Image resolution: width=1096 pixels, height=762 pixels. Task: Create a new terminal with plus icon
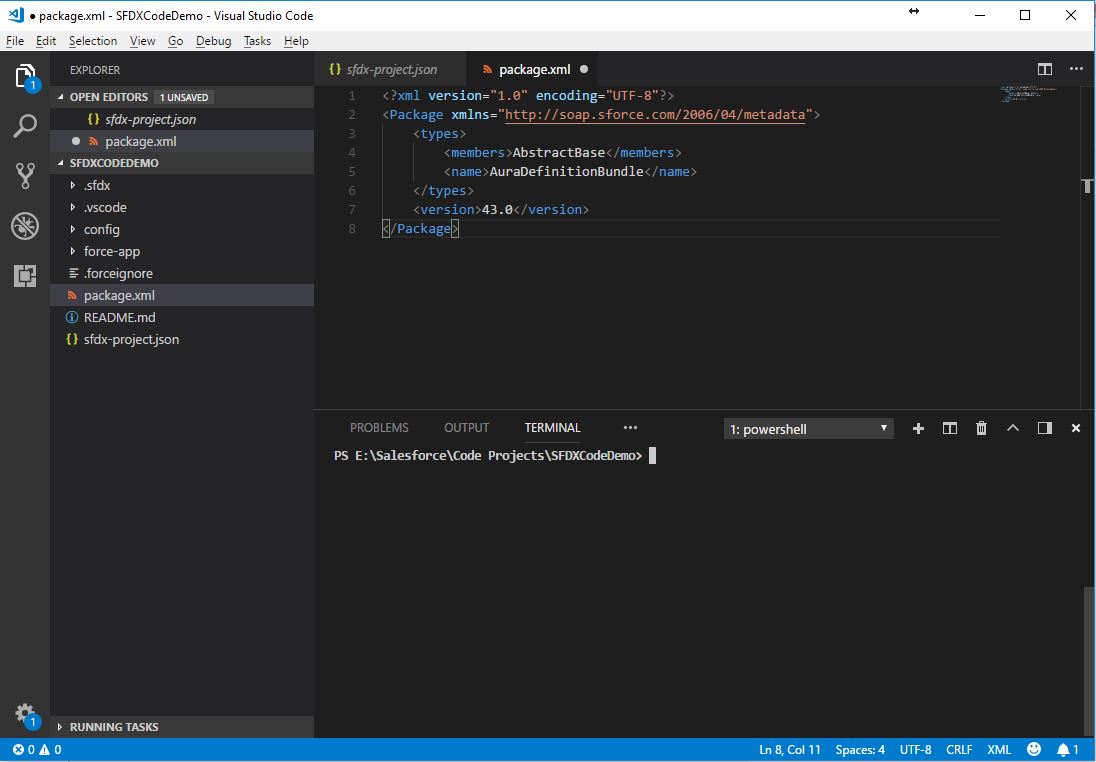pos(918,429)
